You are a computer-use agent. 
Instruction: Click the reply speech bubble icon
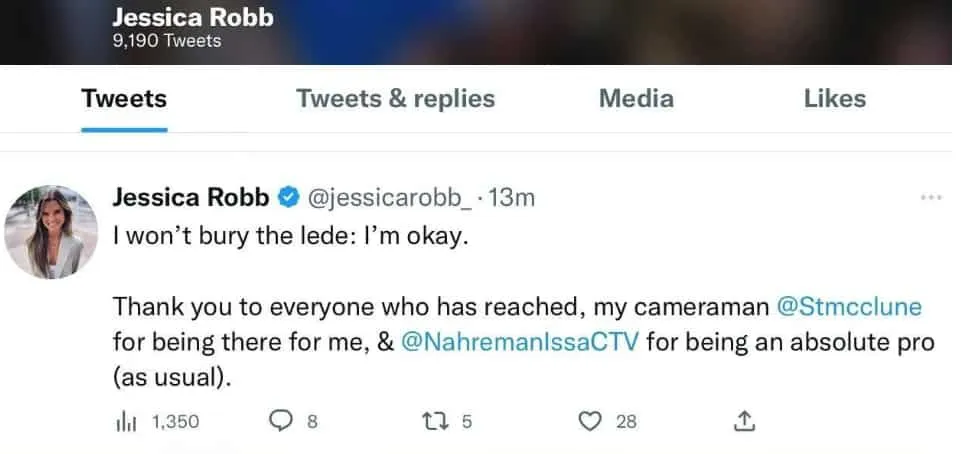point(279,421)
